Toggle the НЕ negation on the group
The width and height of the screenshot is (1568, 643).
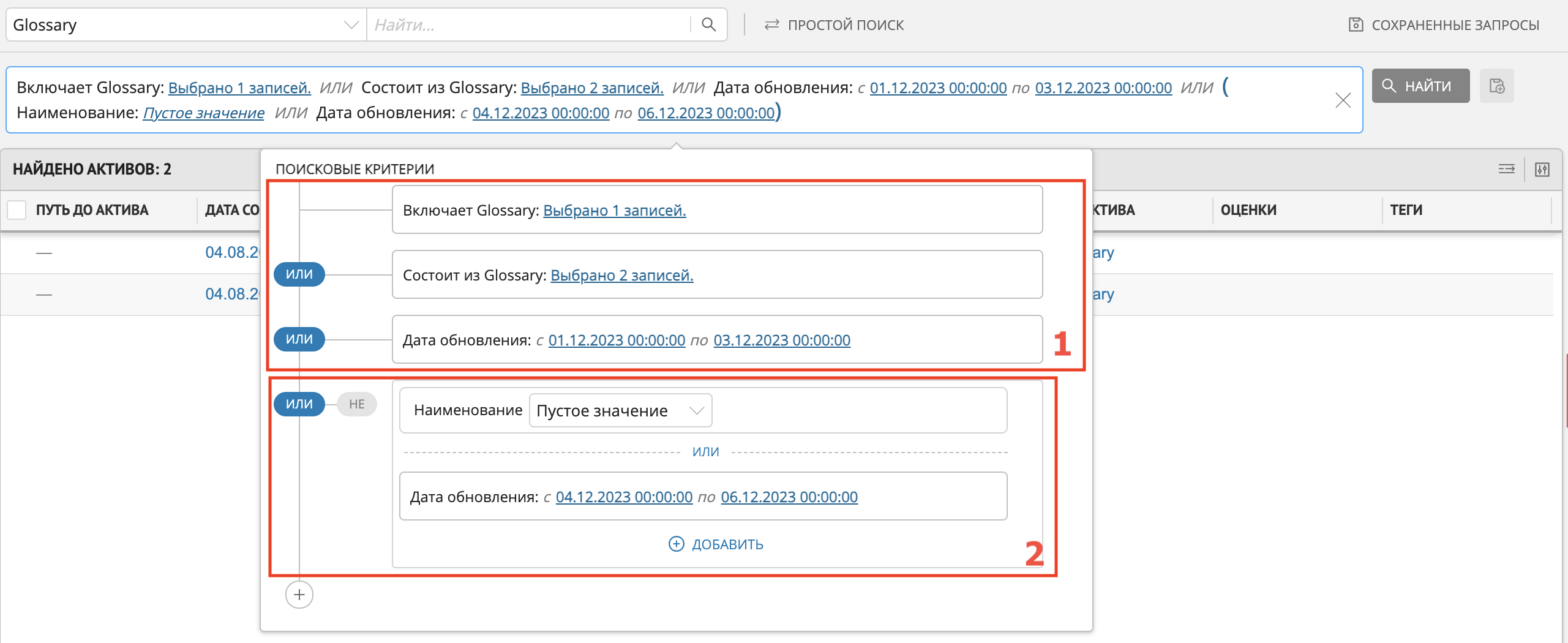[356, 404]
